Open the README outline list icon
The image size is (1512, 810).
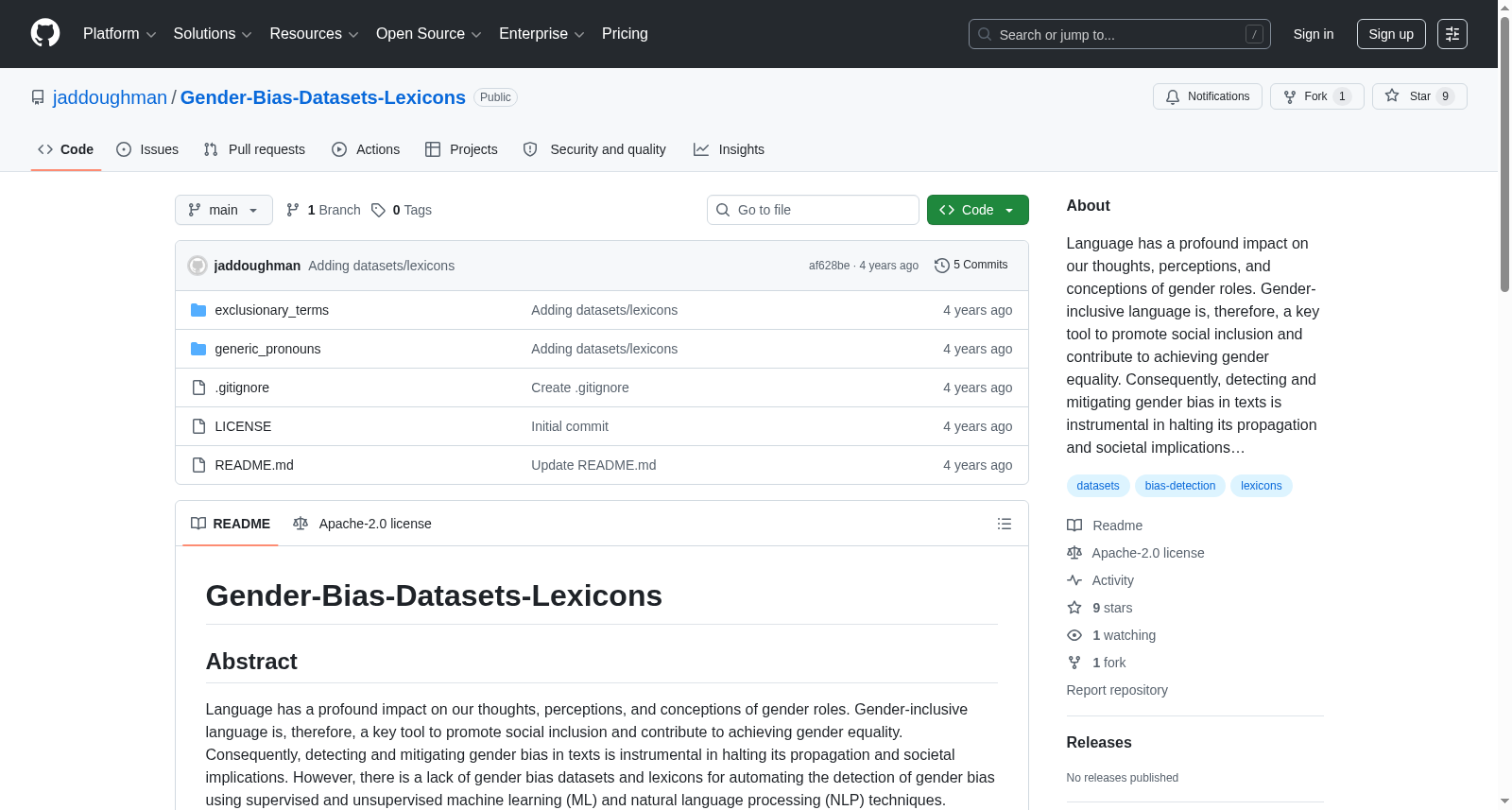[x=1005, y=524]
